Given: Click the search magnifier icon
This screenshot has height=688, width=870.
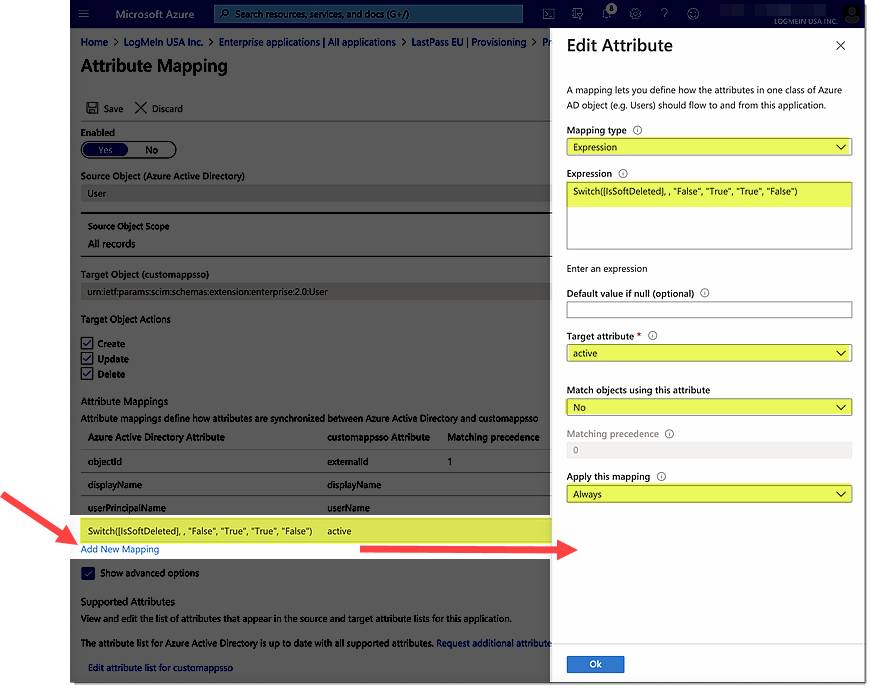Looking at the screenshot, I should [224, 14].
